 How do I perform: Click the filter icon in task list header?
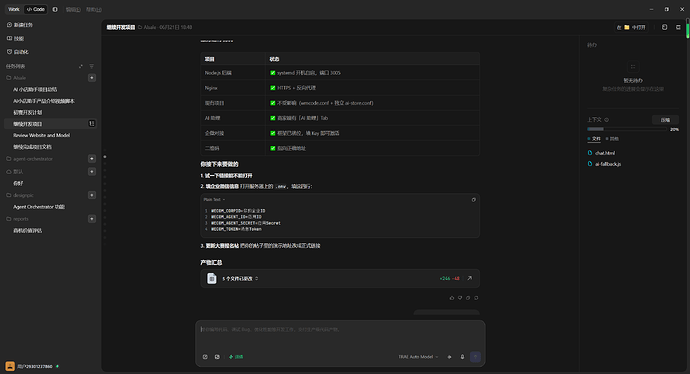point(92,66)
